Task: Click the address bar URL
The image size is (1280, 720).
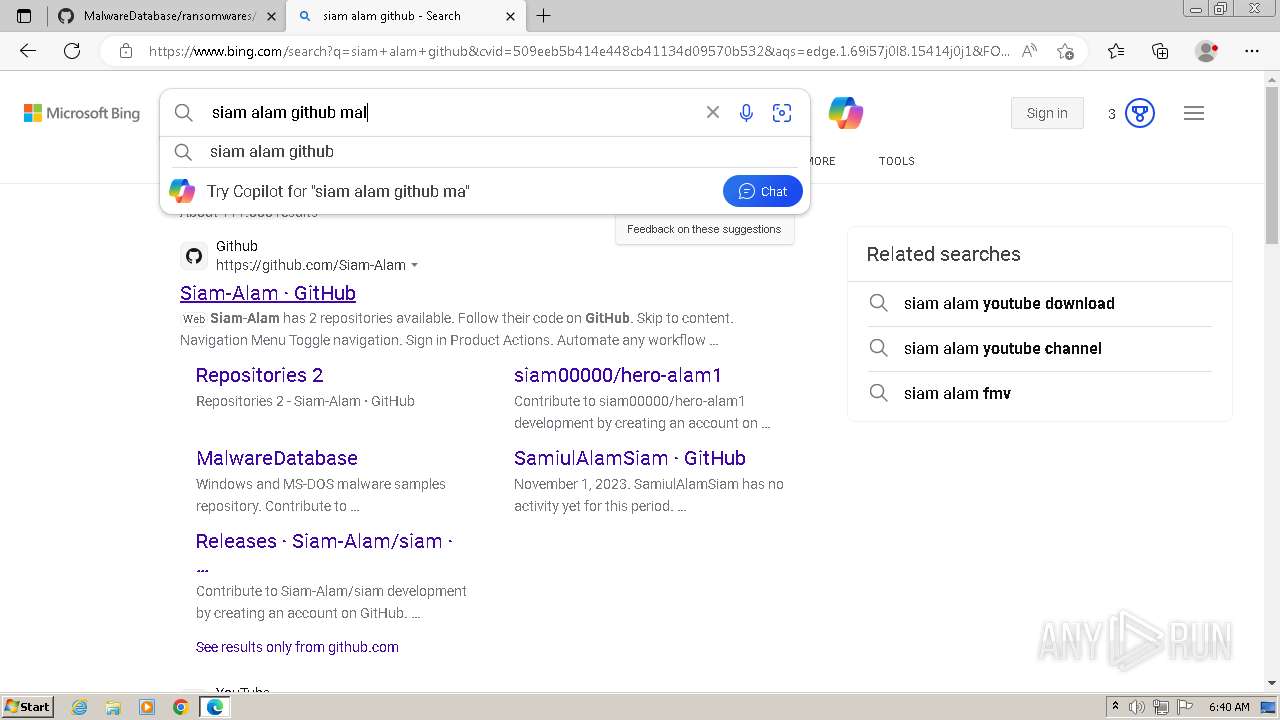Action: coord(579,51)
